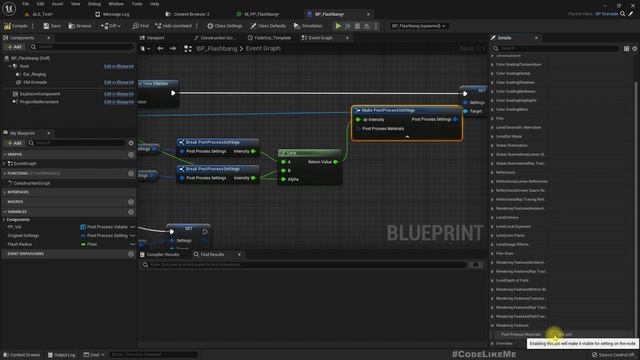Open the Edit menu

[40, 4]
